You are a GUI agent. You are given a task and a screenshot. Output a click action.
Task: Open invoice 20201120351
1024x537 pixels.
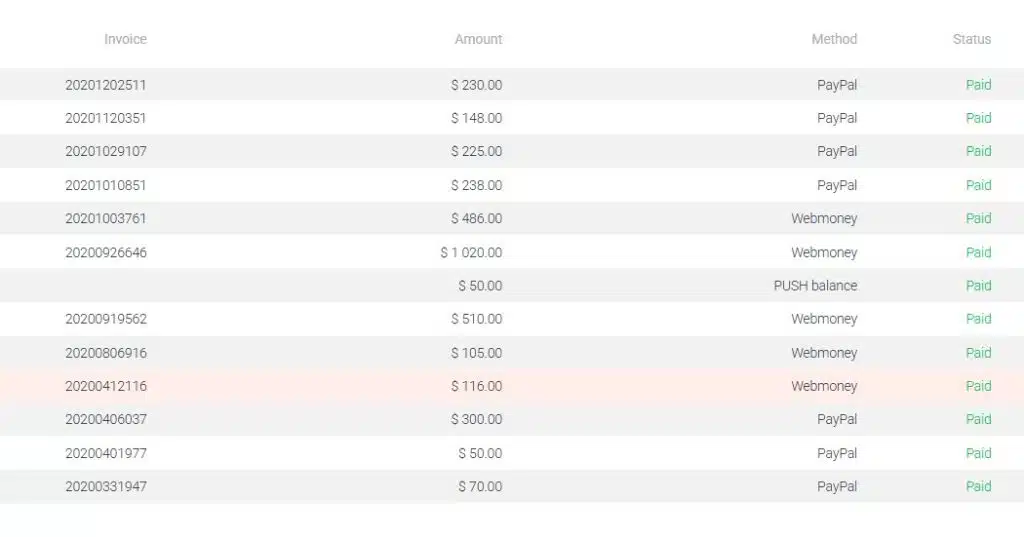click(x=106, y=118)
